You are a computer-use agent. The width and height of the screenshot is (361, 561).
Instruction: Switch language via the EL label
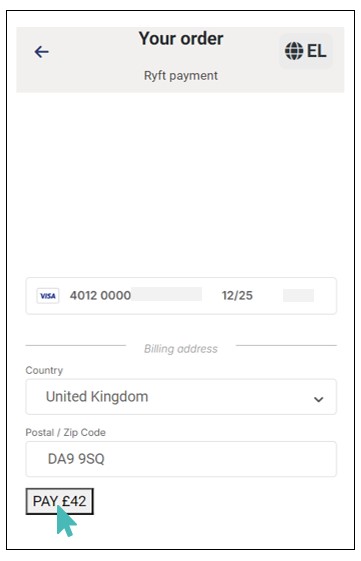tap(316, 51)
